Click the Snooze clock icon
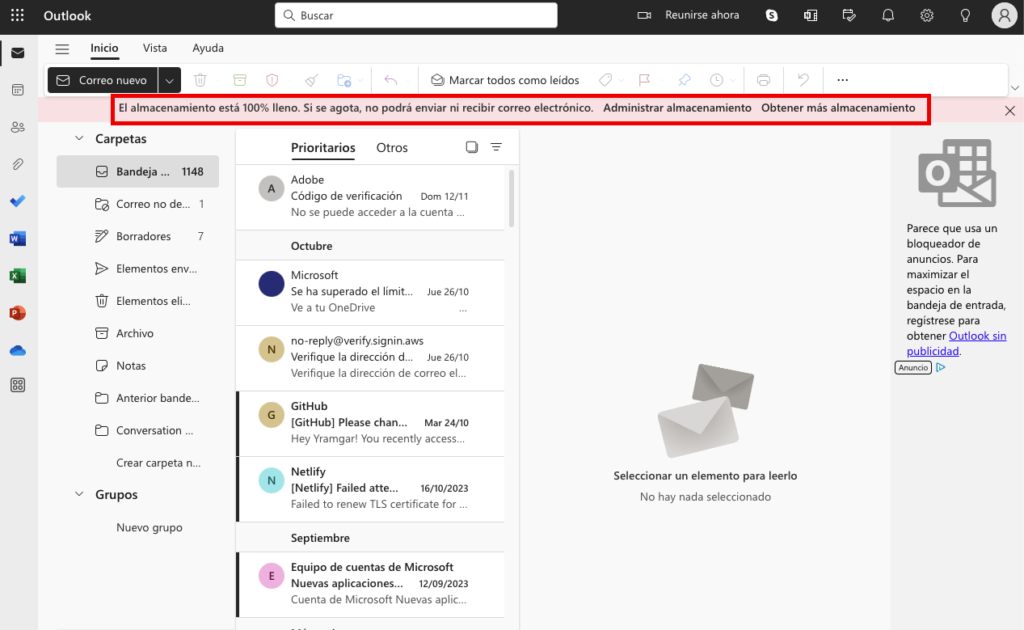Image resolution: width=1024 pixels, height=630 pixels. [716, 80]
